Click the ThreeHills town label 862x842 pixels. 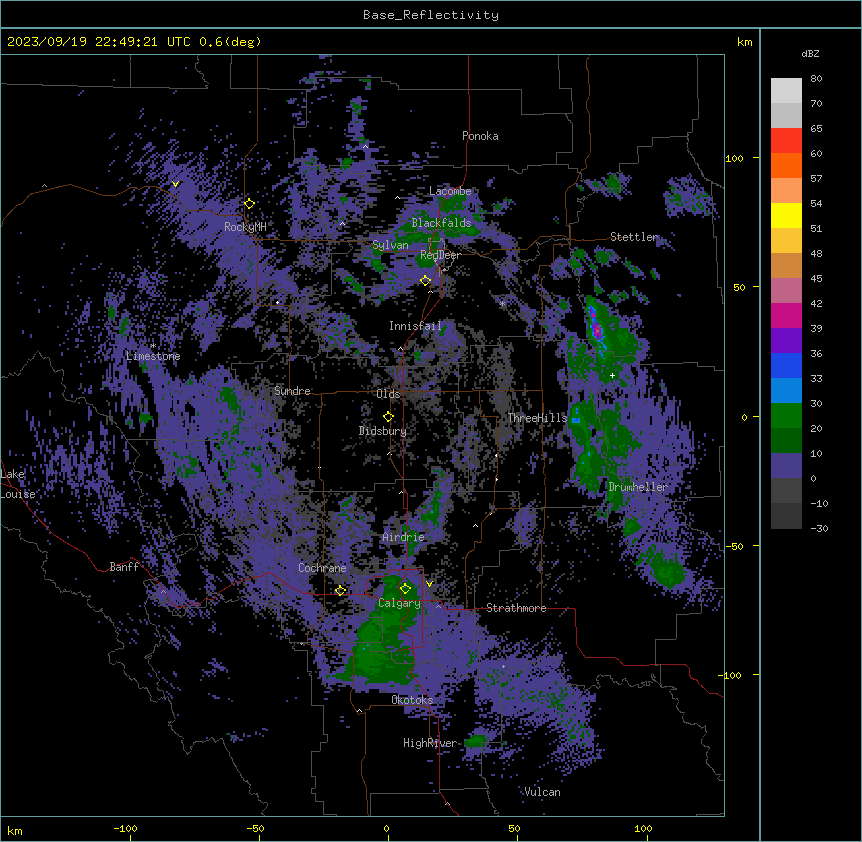pos(537,418)
